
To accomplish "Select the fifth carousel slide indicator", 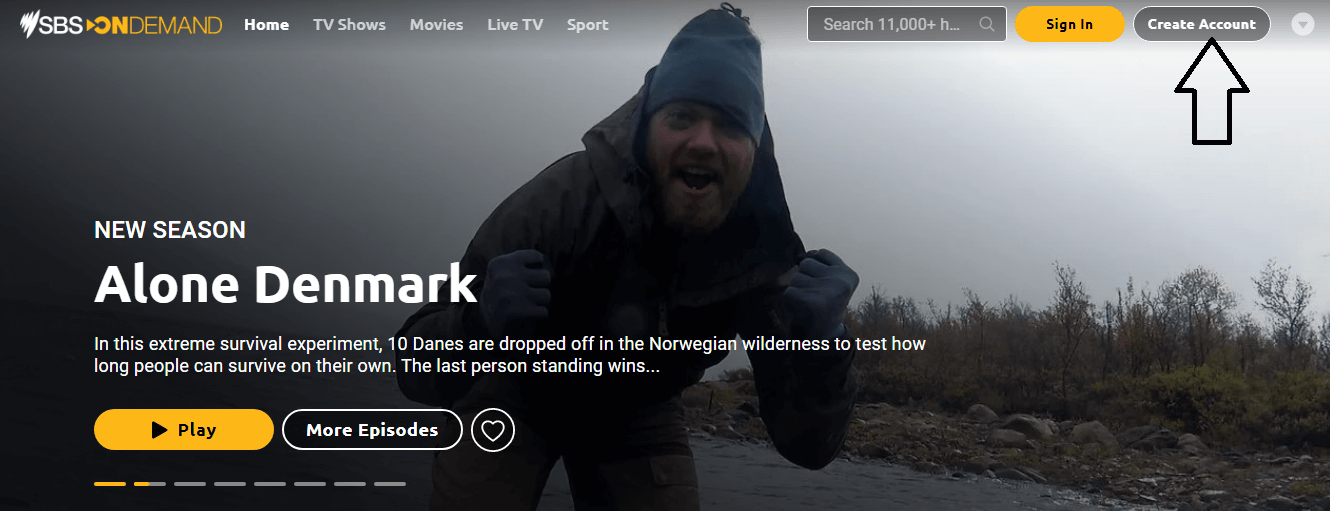I will tap(270, 484).
